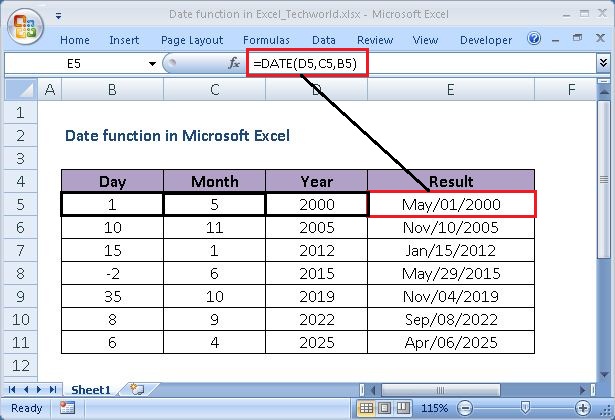This screenshot has width=615, height=420.
Task: Click the Zoom In plus button
Action: pos(582,408)
